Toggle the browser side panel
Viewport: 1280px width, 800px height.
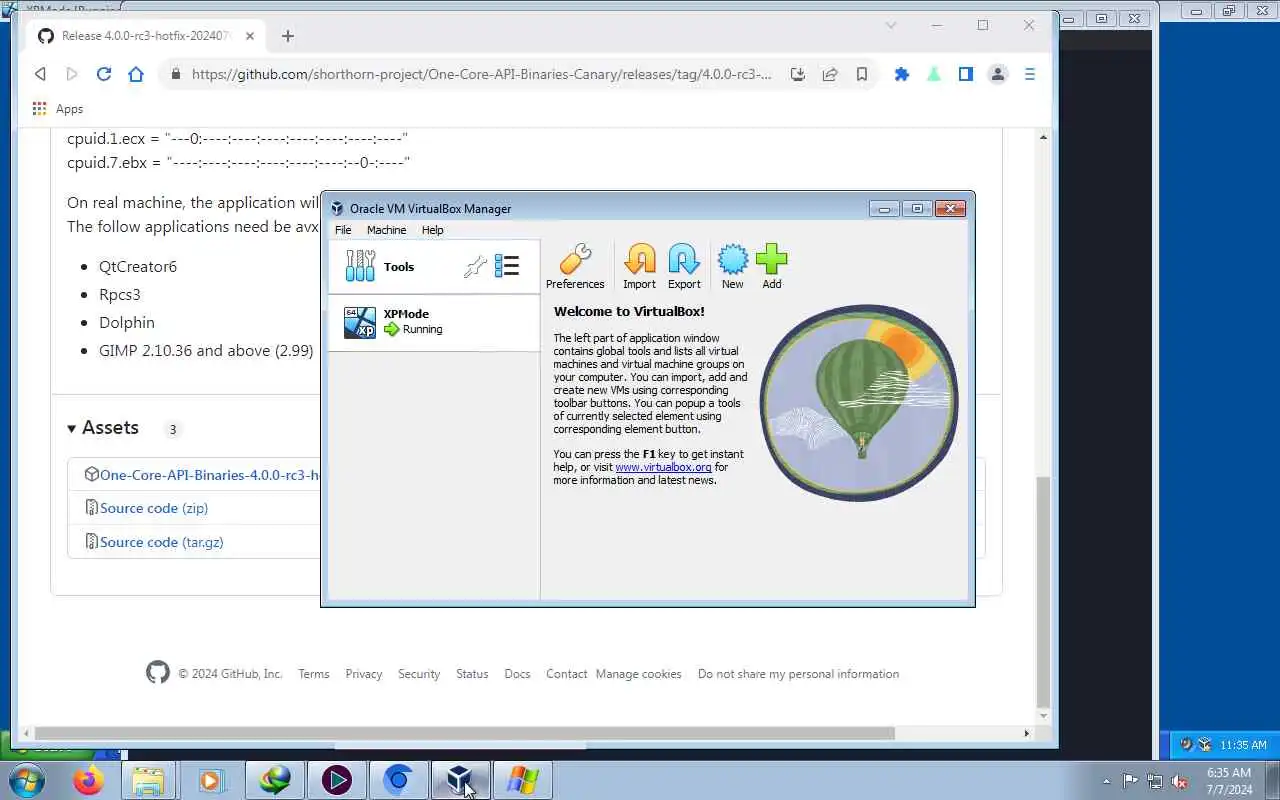tap(966, 74)
